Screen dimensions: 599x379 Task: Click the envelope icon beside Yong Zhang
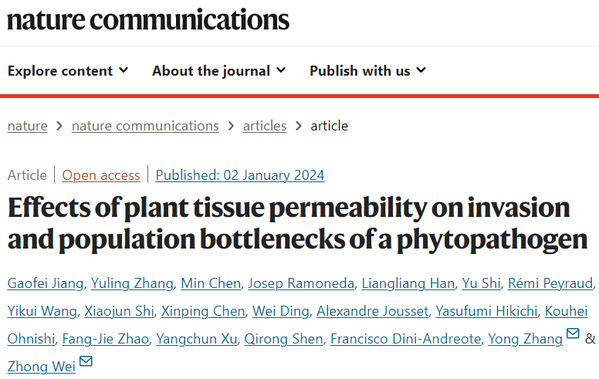[x=573, y=333]
